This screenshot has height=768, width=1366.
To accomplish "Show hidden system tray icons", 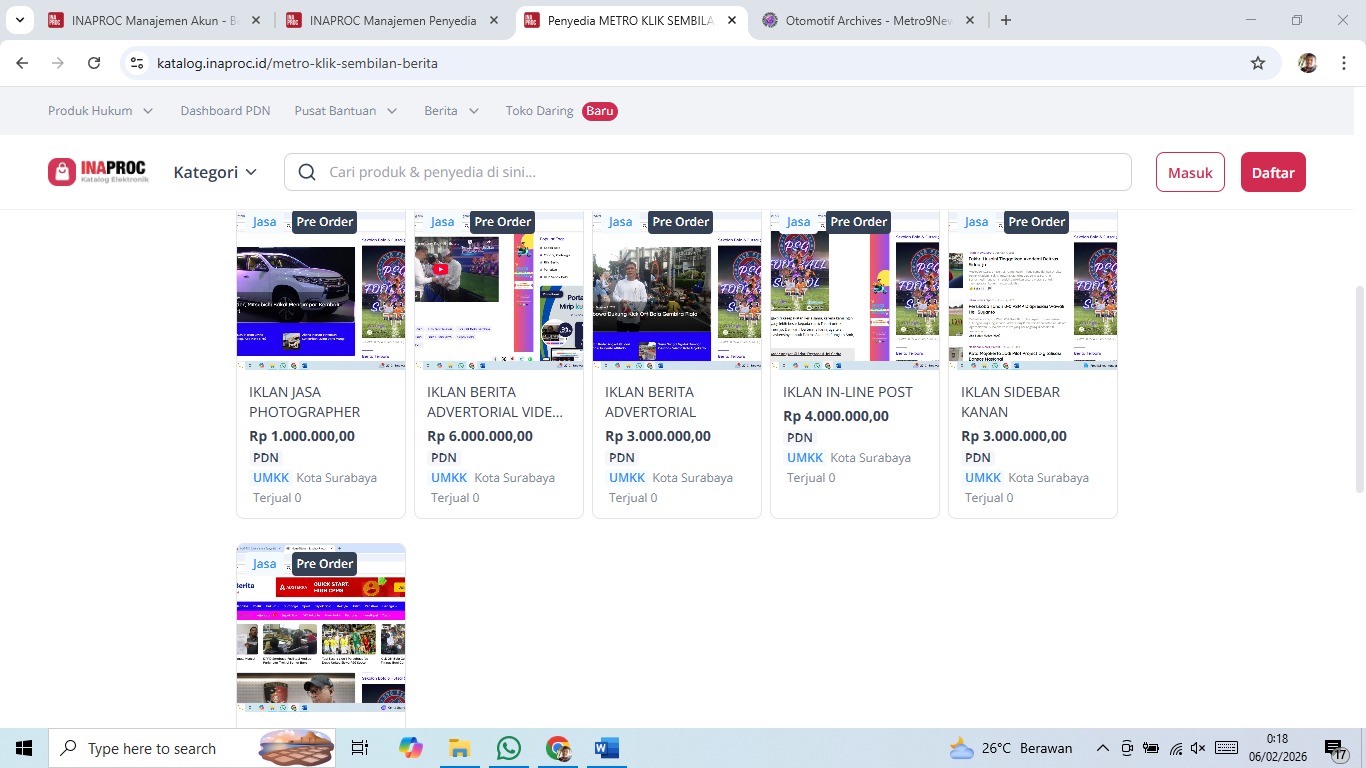I will click(x=1103, y=748).
